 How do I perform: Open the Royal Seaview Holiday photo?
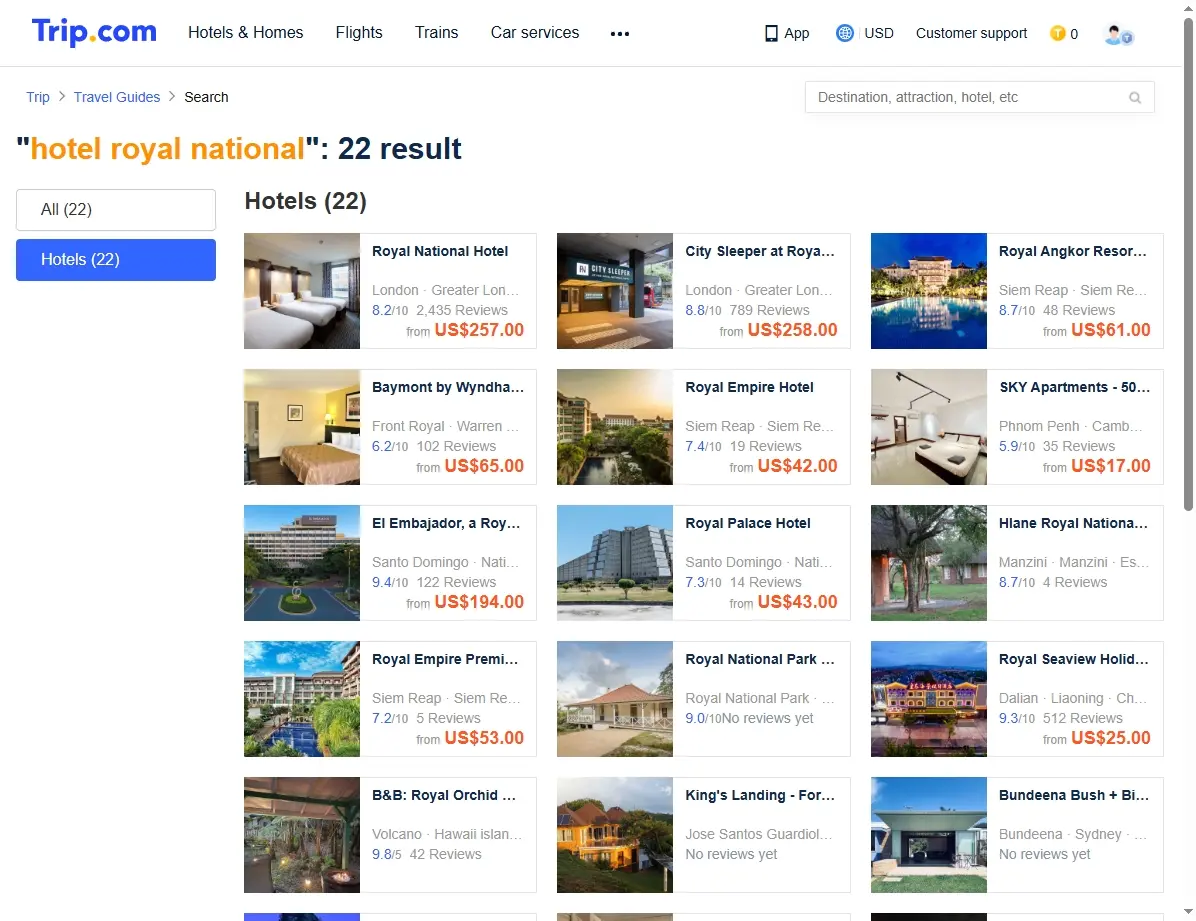click(929, 698)
